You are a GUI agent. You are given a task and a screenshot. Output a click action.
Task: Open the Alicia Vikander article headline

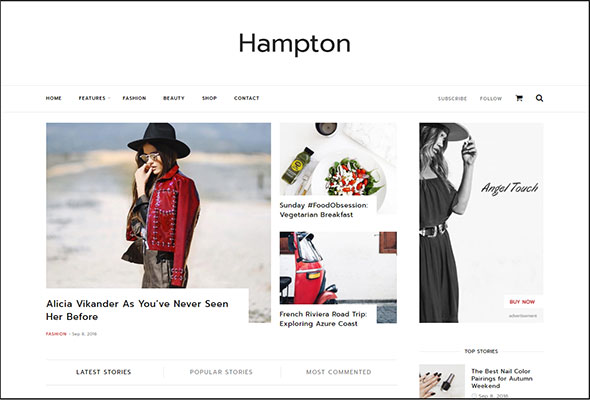[137, 310]
